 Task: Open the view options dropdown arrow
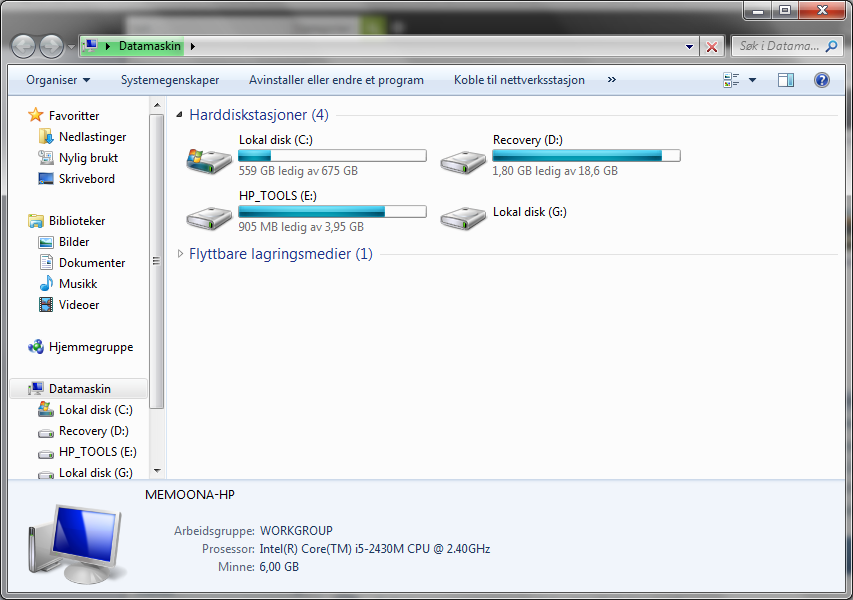752,80
